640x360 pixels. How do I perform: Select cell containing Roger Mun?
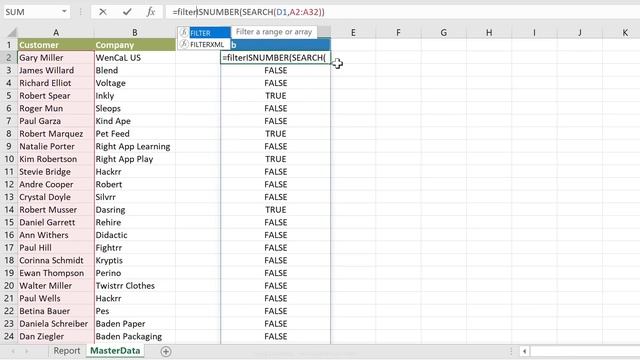coord(56,108)
